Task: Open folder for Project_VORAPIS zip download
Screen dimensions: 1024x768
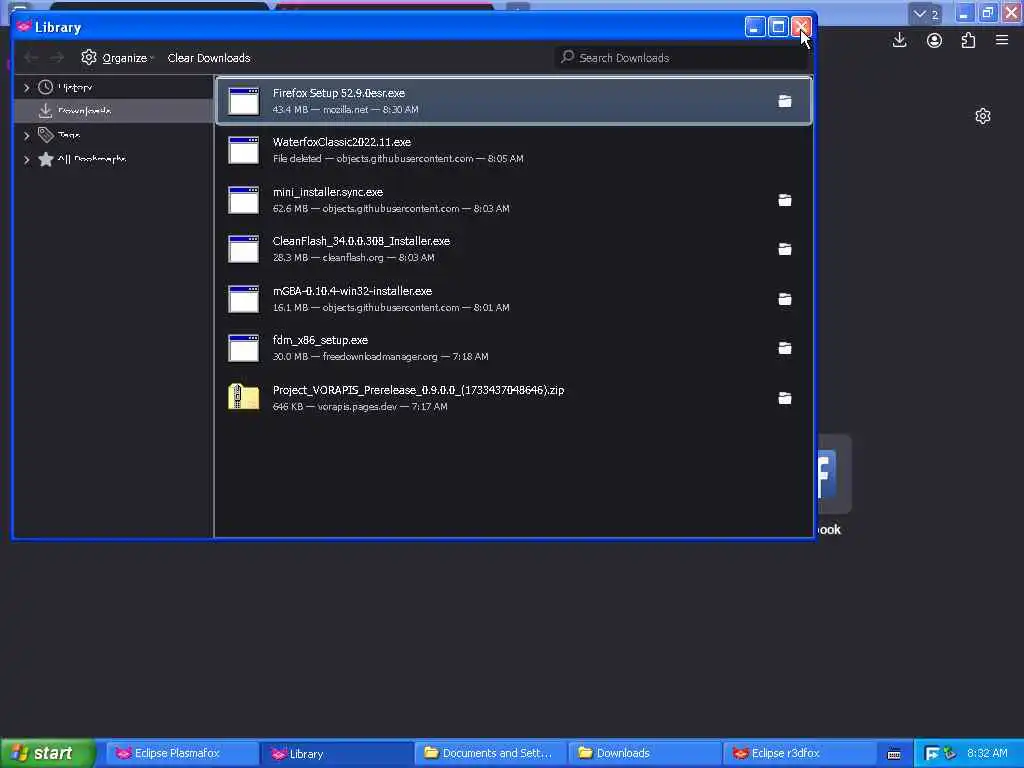Action: (784, 398)
